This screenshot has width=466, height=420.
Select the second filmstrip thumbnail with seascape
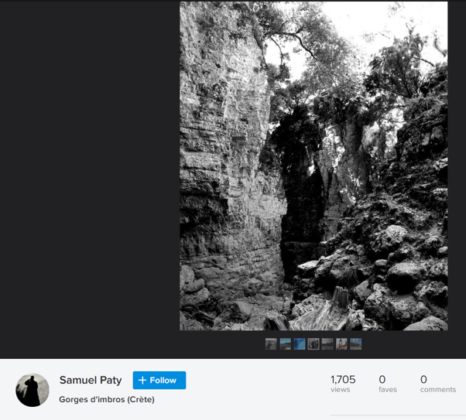285,344
